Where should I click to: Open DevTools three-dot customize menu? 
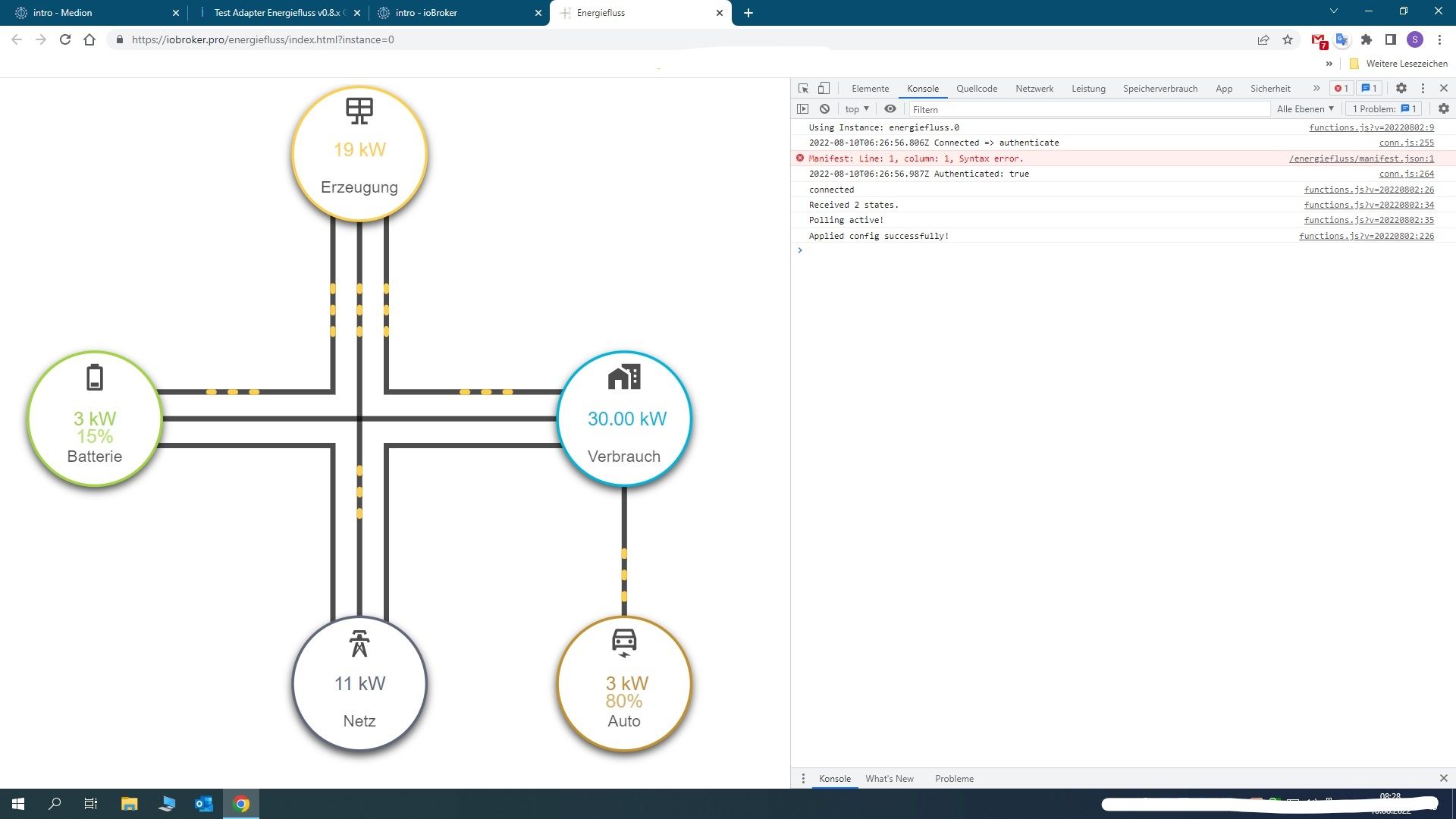pos(1423,89)
